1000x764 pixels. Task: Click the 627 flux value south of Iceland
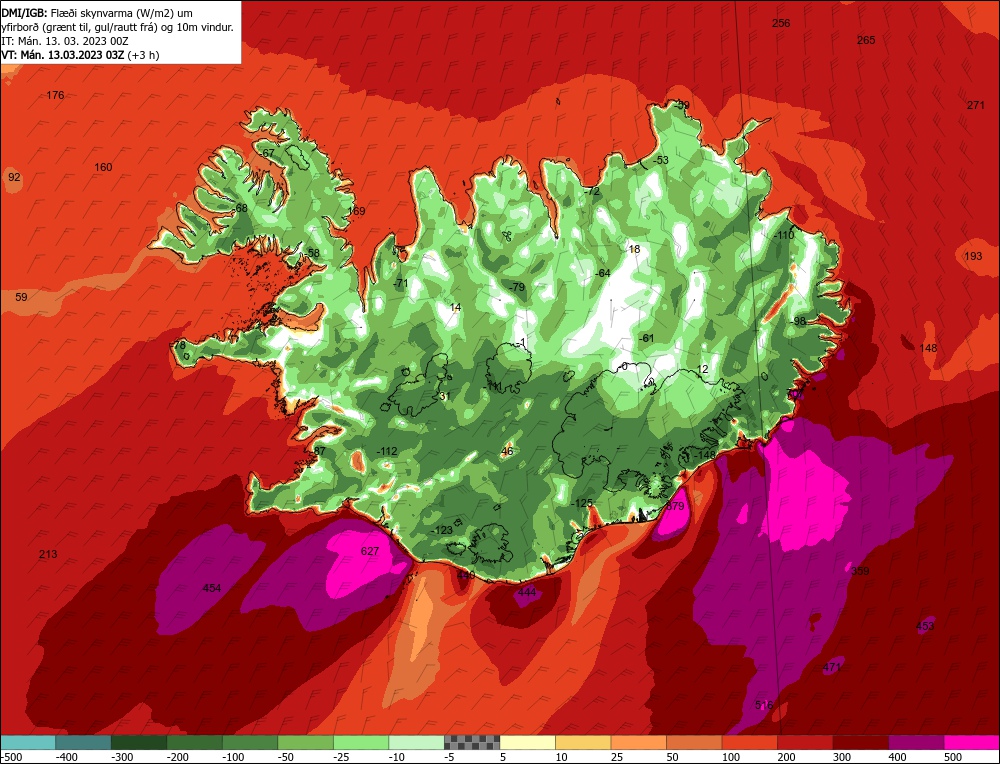pos(370,551)
